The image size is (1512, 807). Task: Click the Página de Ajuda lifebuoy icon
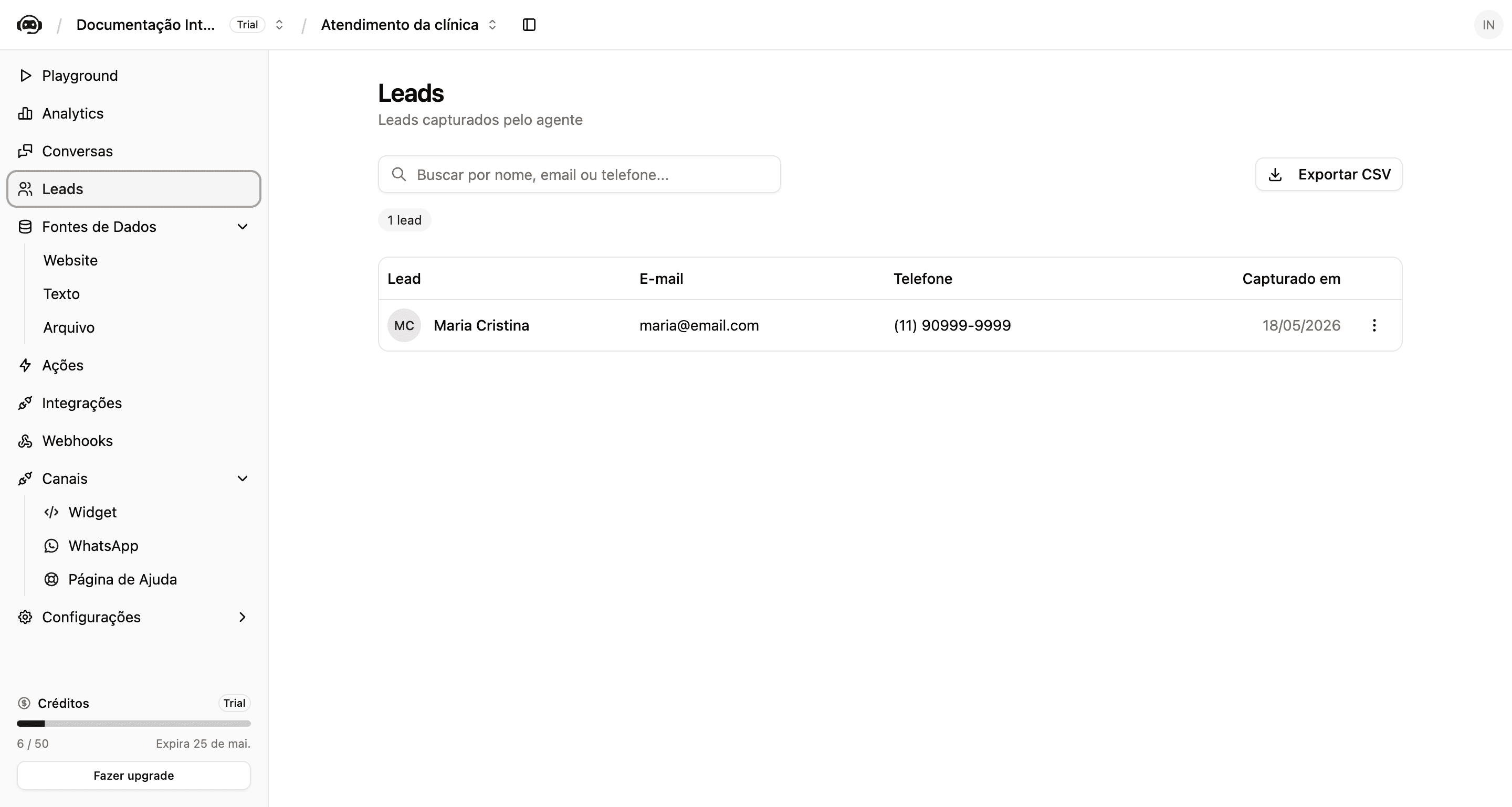[x=51, y=579]
